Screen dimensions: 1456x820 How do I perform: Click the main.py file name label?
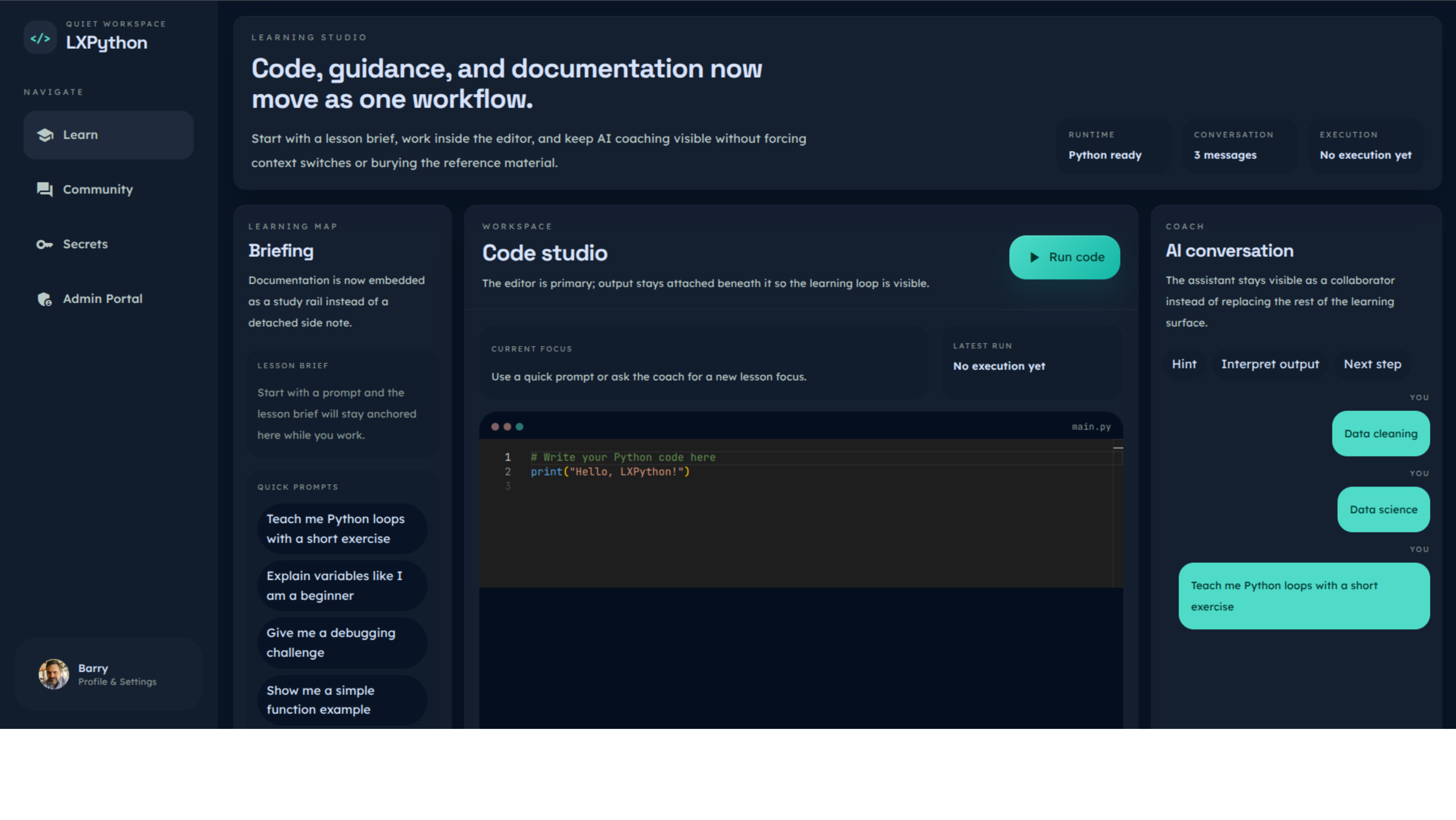click(x=1091, y=427)
